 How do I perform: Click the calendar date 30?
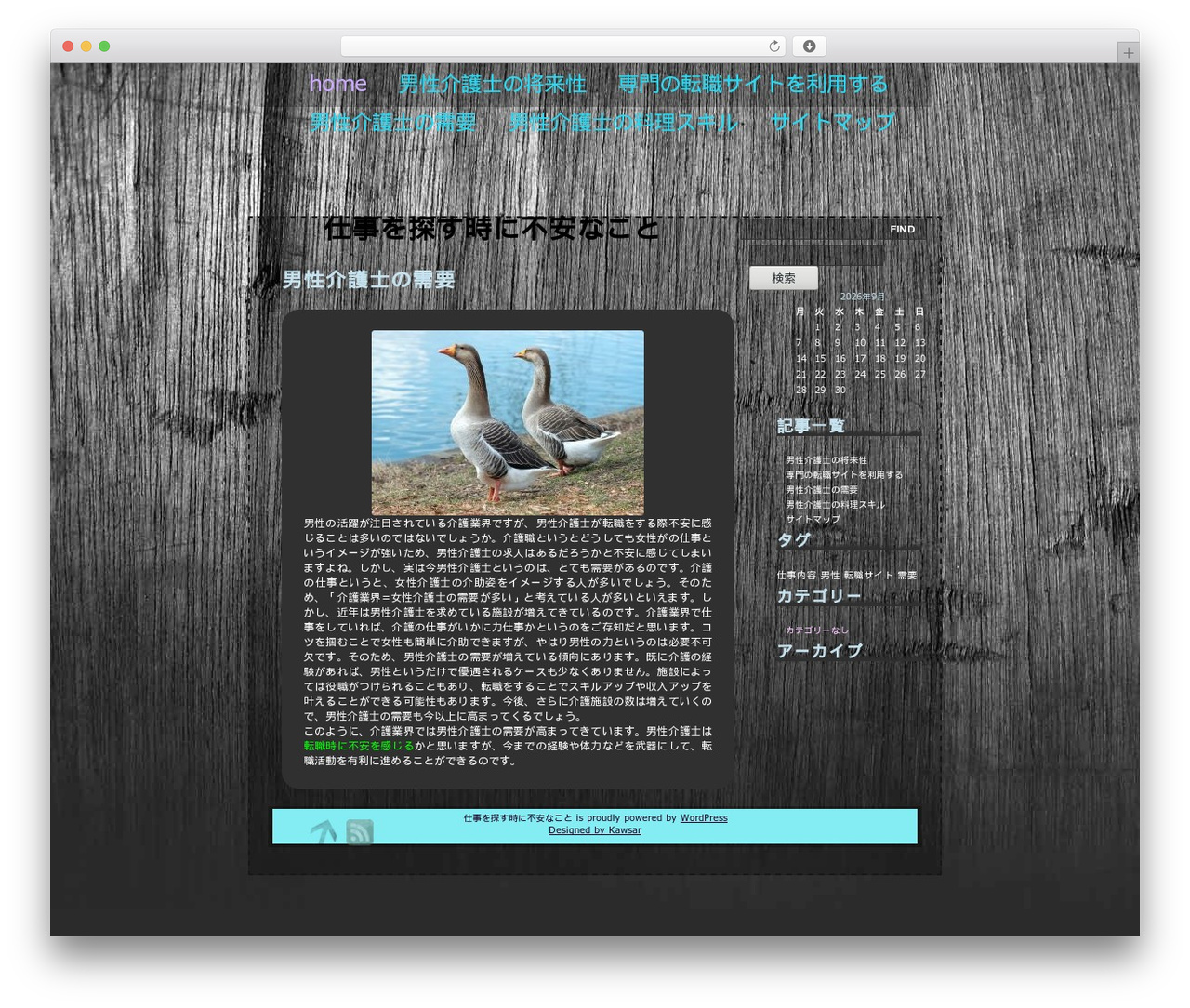pyautogui.click(x=840, y=391)
